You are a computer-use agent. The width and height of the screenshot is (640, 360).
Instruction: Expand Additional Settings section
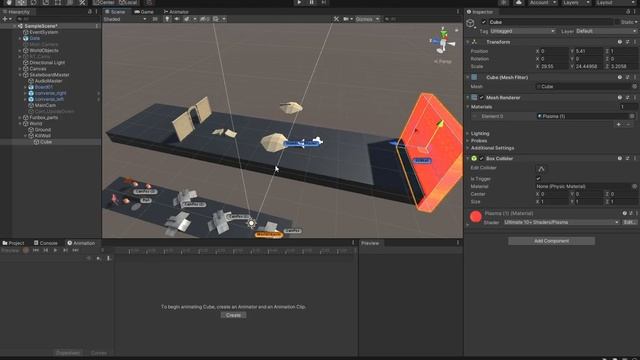(492, 148)
